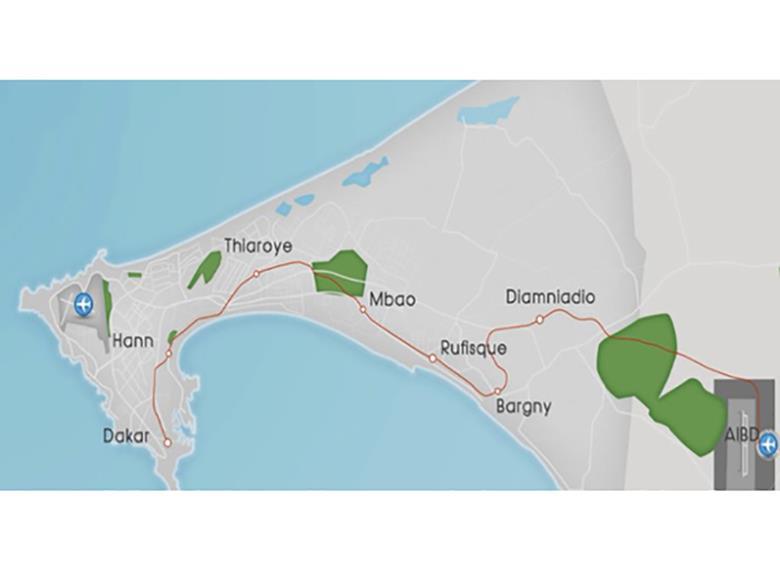Viewport: 780px width, 584px height.
Task: Select the Dakar station marker
Action: (168, 442)
